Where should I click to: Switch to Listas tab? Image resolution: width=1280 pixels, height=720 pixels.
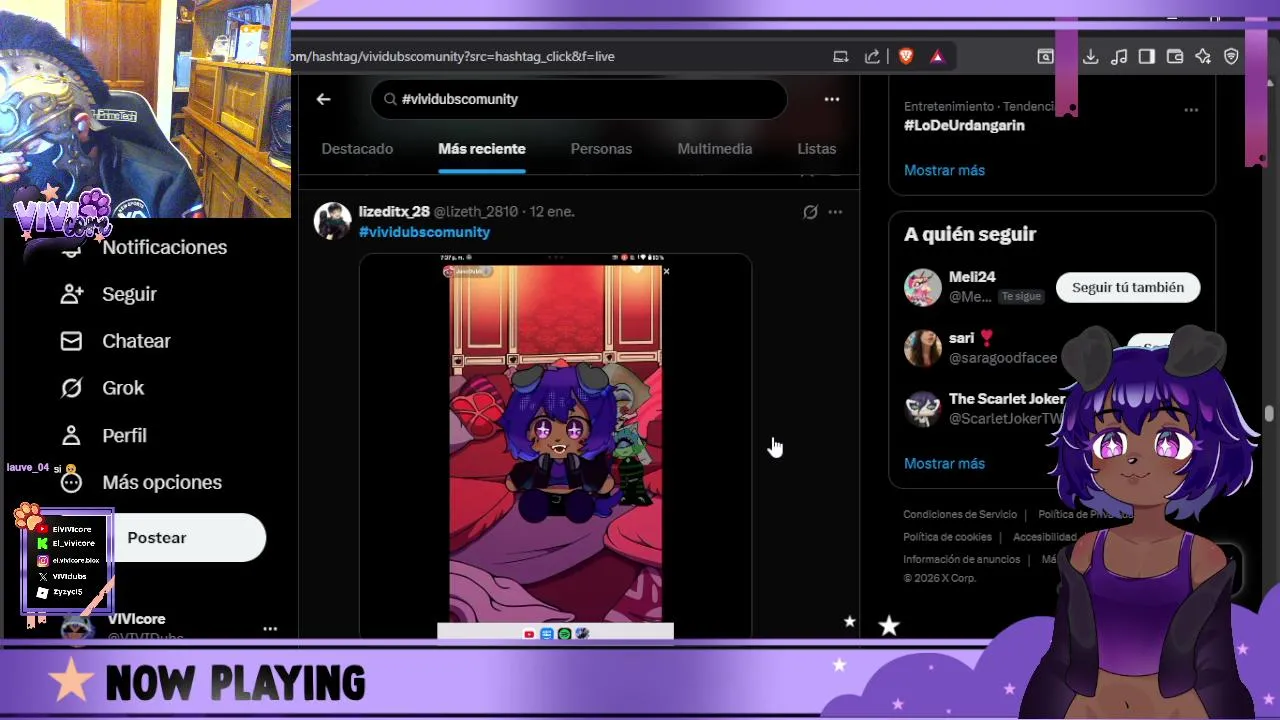click(816, 149)
